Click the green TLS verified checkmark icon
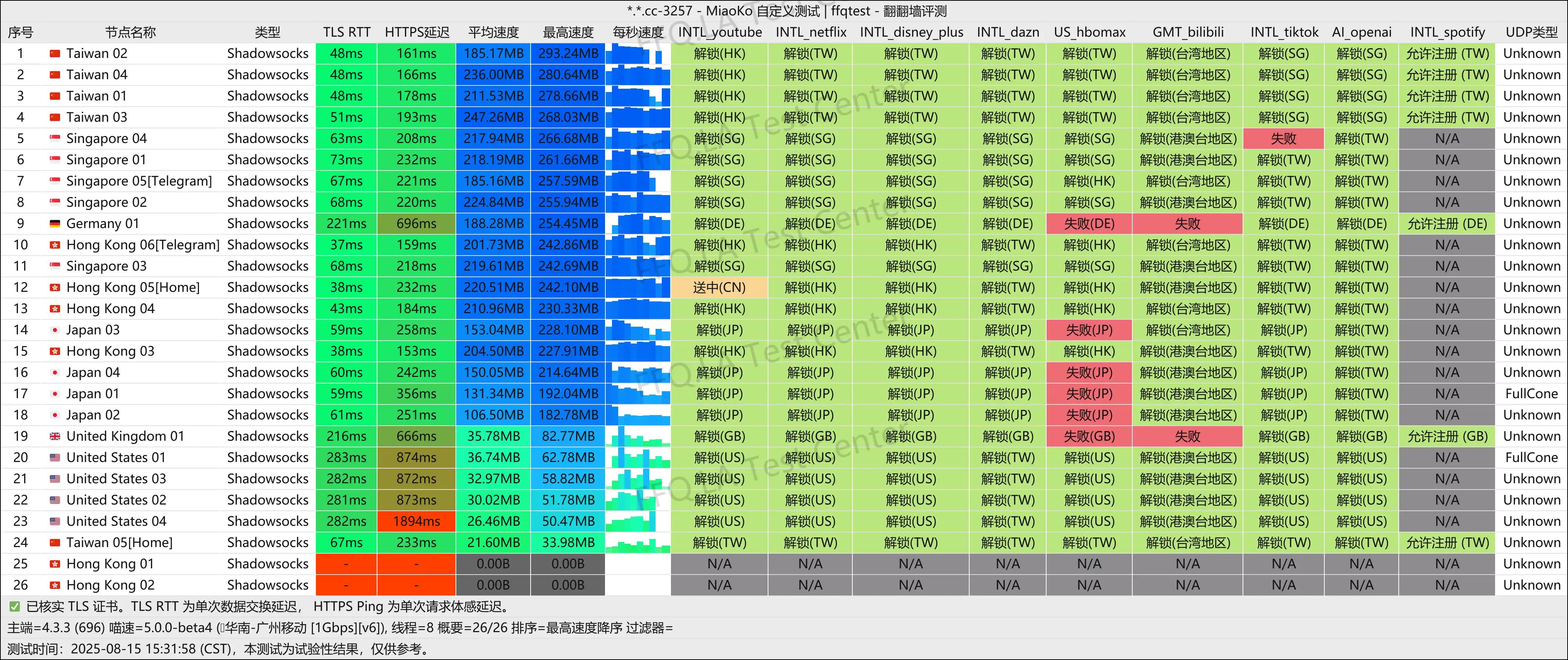The image size is (1568, 660). [x=14, y=606]
